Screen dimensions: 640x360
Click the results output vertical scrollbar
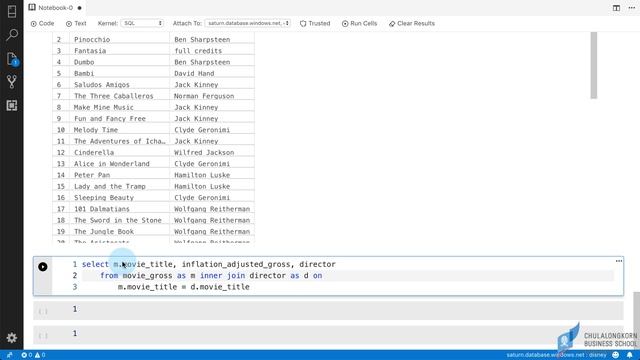pyautogui.click(x=593, y=65)
